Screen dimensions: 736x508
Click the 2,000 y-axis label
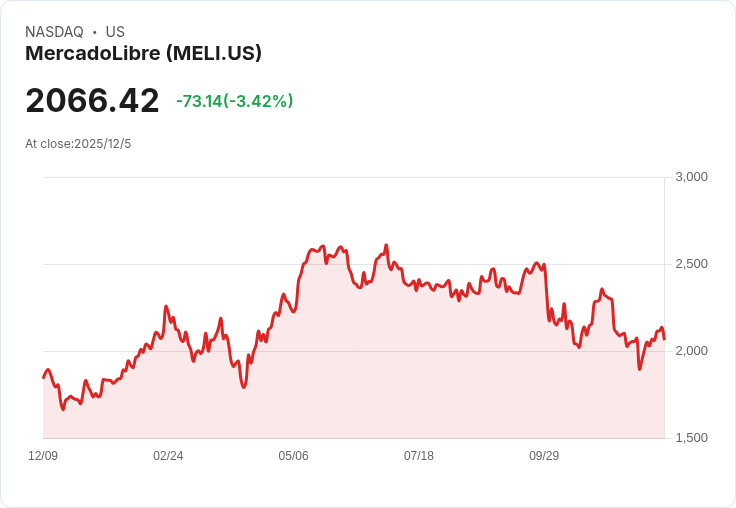691,351
